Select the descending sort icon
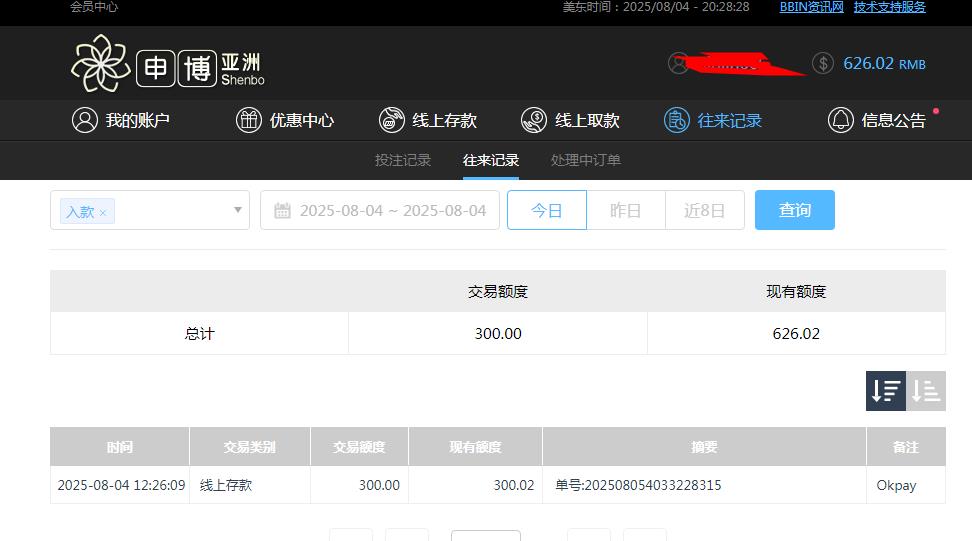972x541 pixels. coord(886,391)
